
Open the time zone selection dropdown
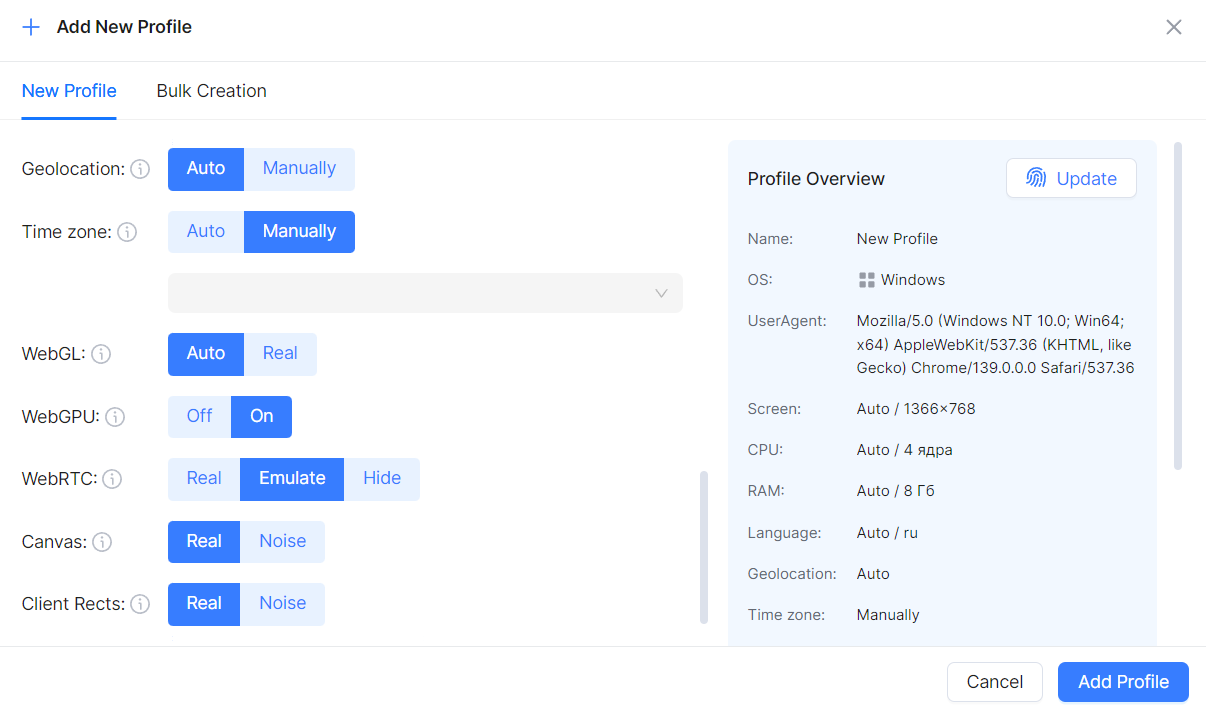coord(425,293)
